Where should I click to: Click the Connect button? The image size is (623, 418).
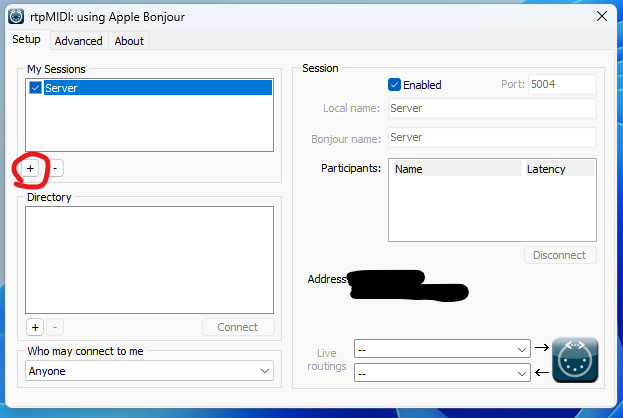point(238,327)
